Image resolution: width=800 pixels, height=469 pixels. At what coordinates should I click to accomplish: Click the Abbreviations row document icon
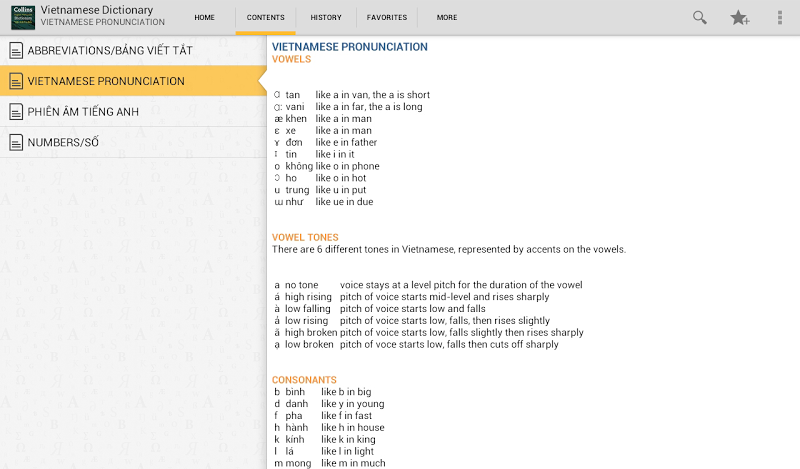16,51
